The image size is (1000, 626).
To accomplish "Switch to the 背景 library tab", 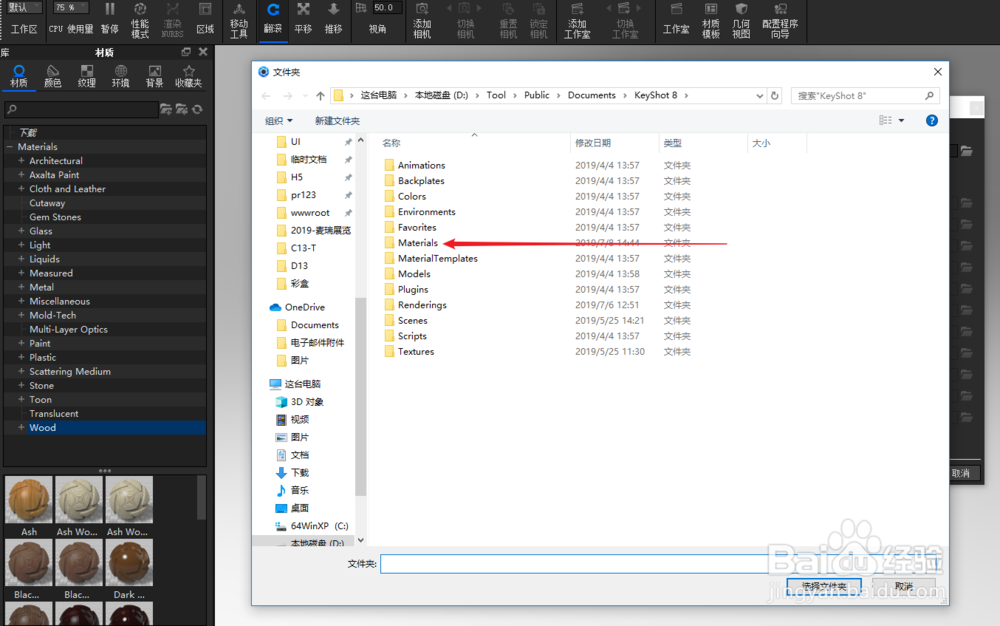I will pyautogui.click(x=154, y=76).
